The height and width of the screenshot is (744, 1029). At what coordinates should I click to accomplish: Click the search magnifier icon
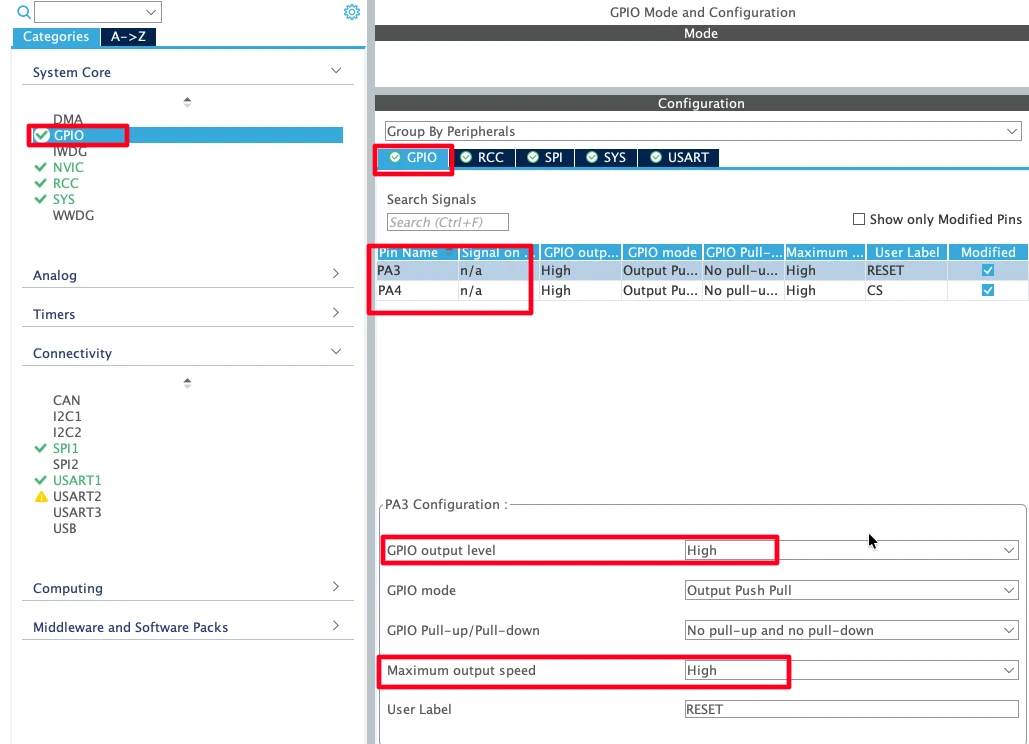point(23,13)
